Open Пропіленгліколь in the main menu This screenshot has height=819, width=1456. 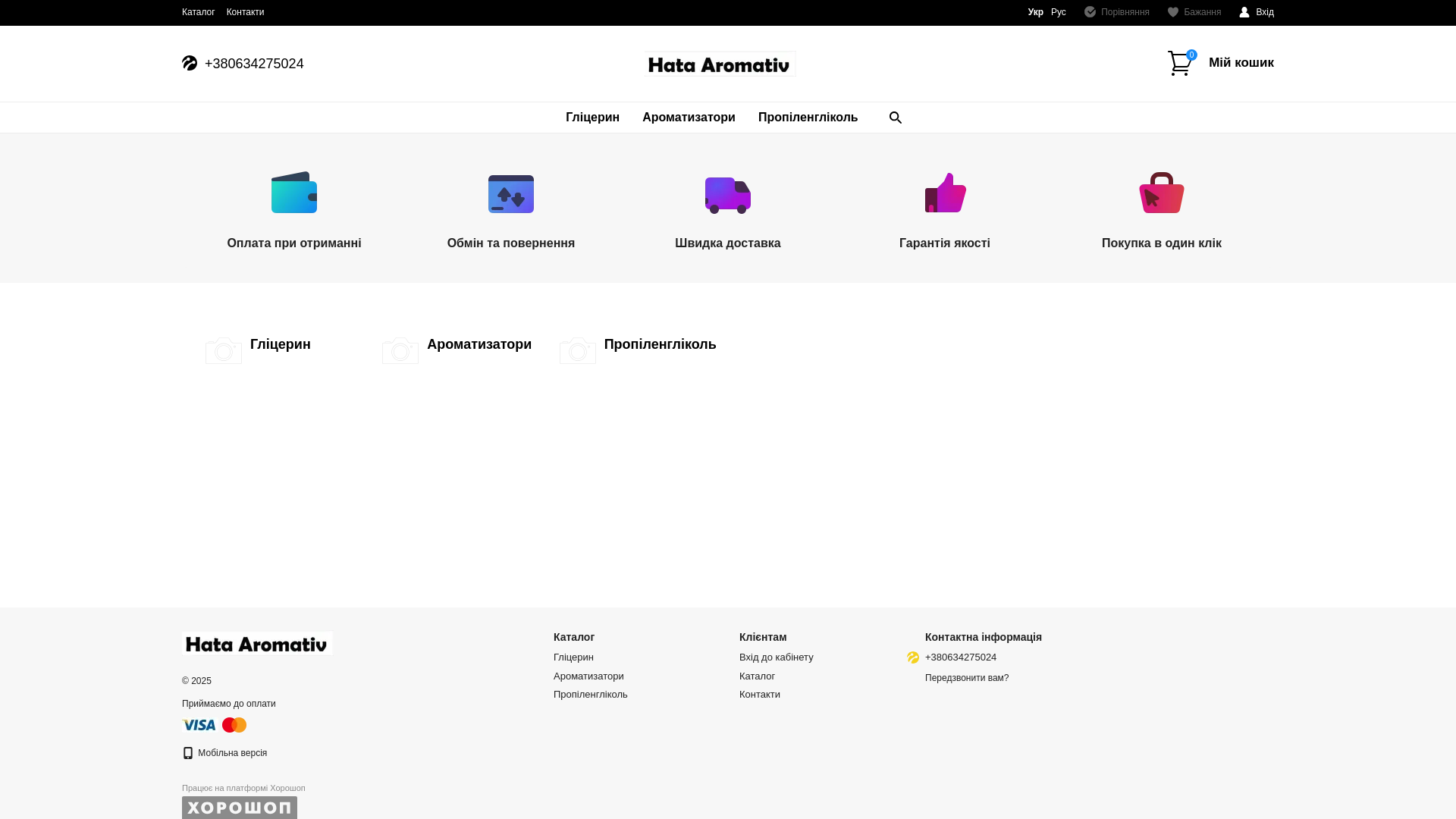[808, 118]
